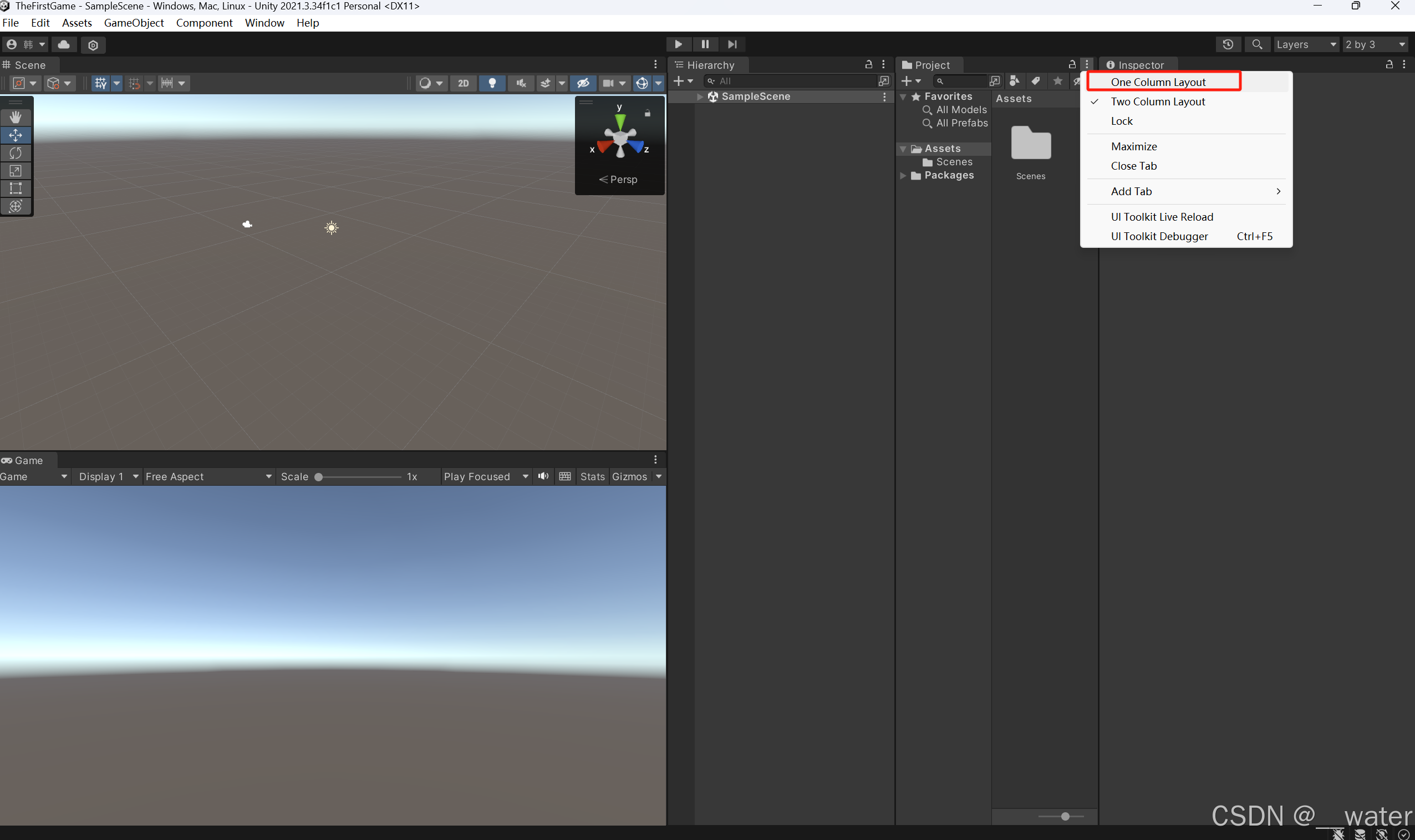The width and height of the screenshot is (1415, 840).
Task: Click Close Tab in context menu
Action: 1134,166
